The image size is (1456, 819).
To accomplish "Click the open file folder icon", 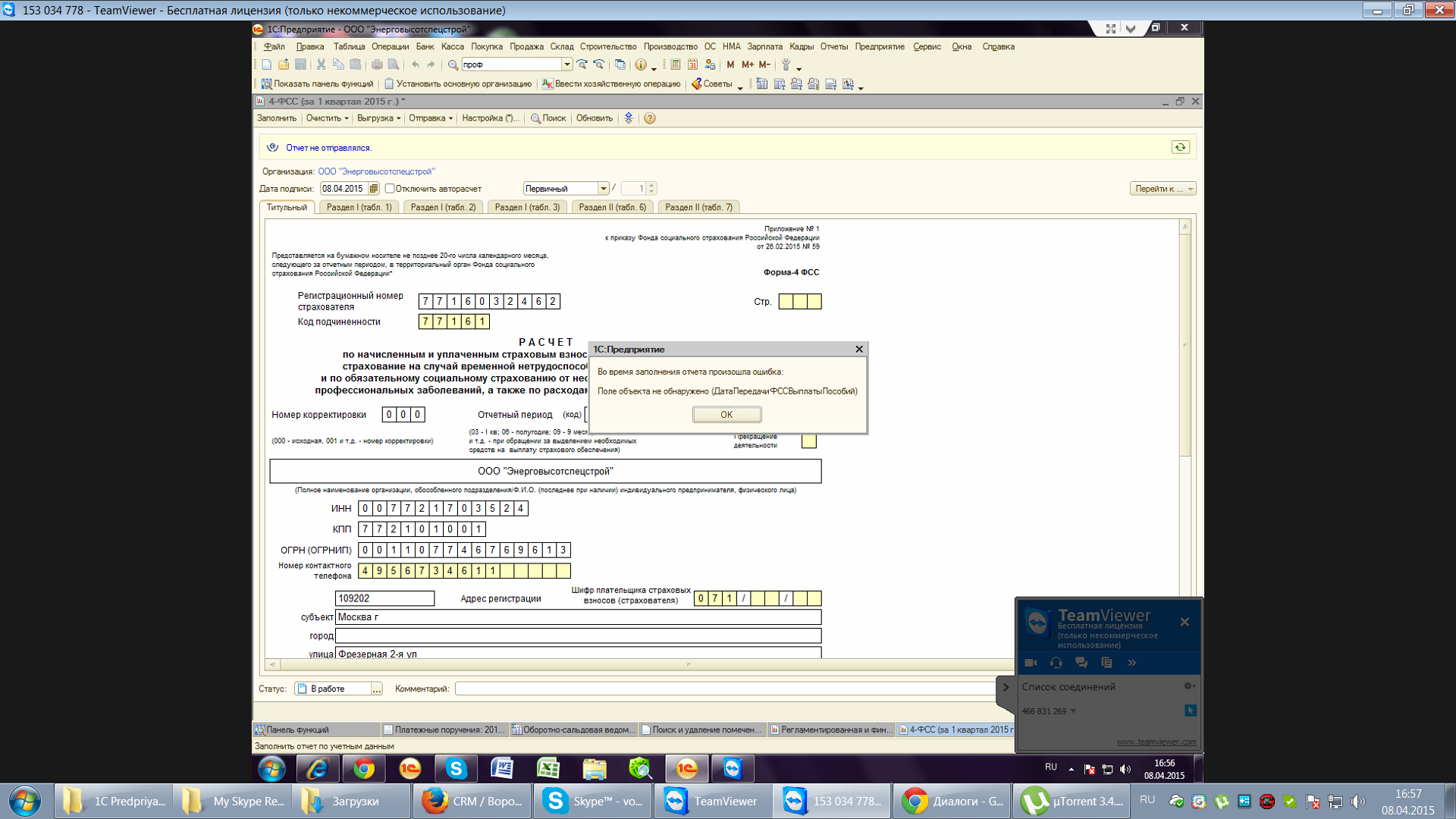I will [x=284, y=64].
